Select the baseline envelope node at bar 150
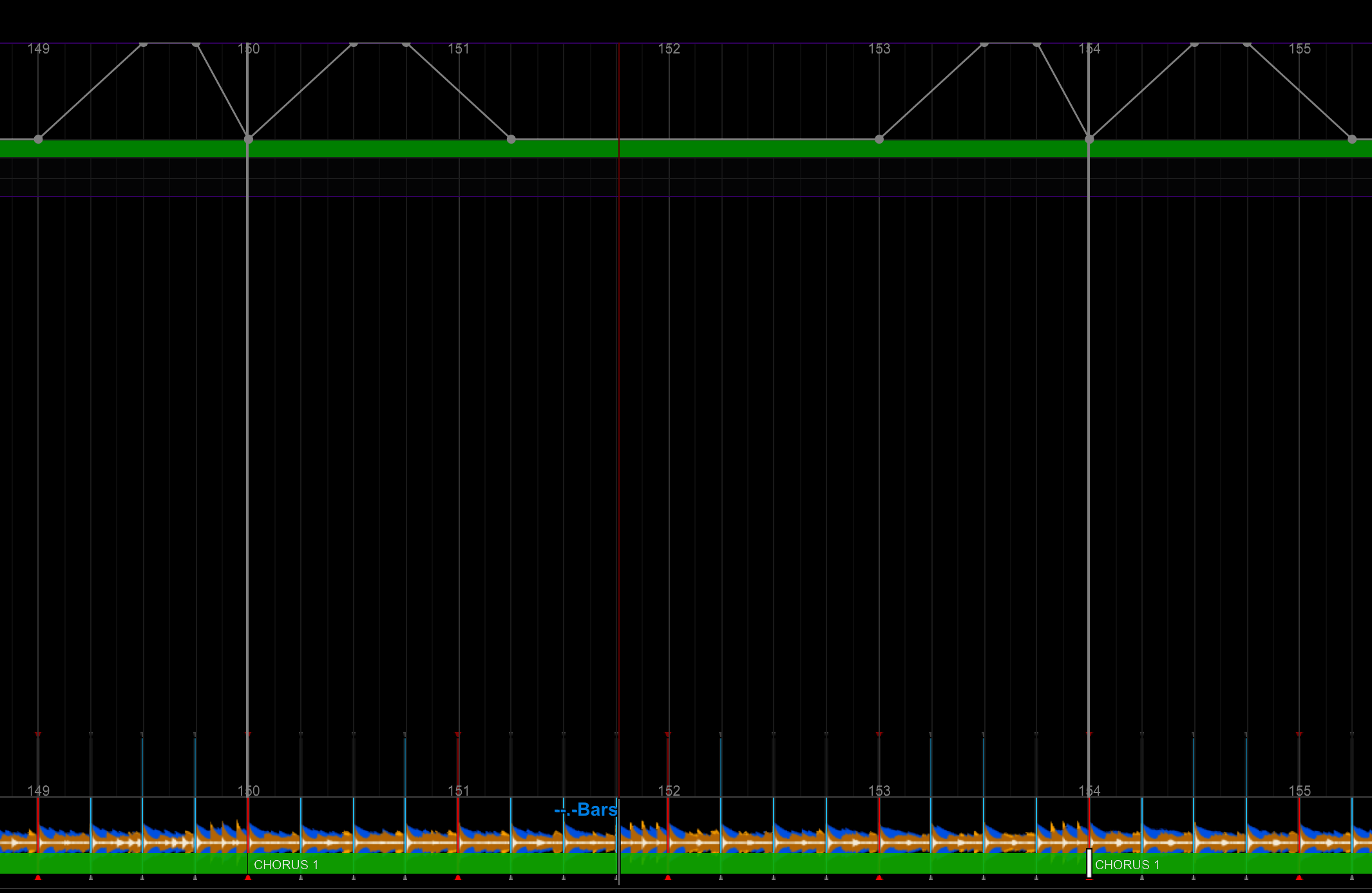The width and height of the screenshot is (1372, 893). [249, 139]
